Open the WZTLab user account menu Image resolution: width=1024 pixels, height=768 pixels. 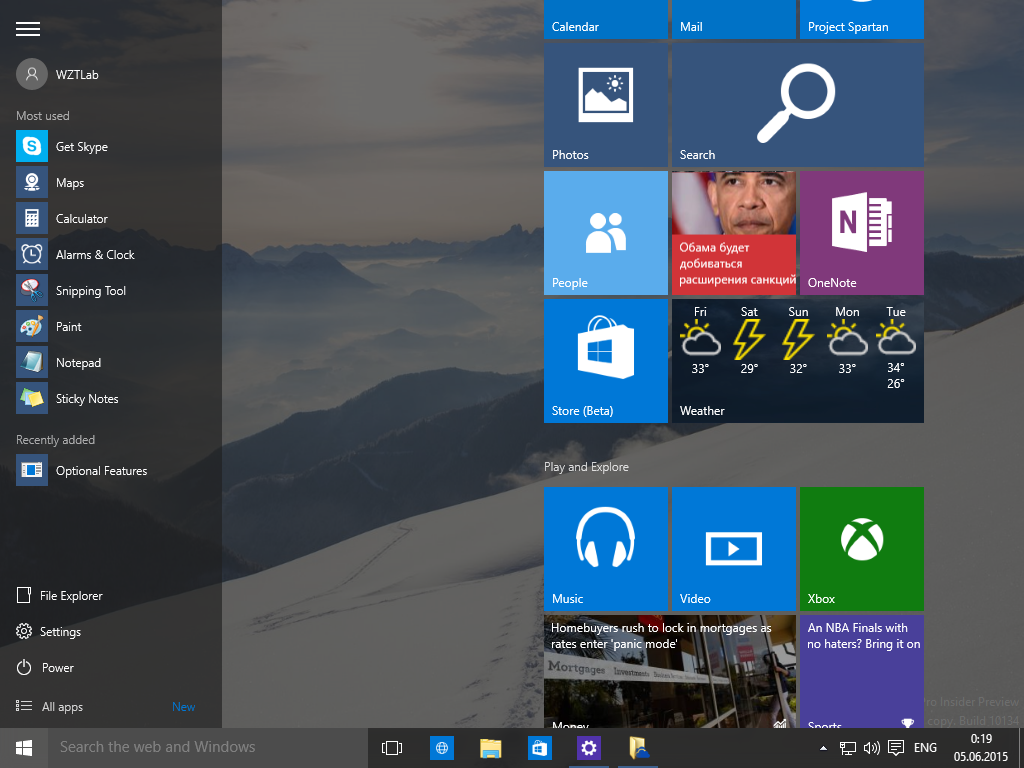point(57,74)
